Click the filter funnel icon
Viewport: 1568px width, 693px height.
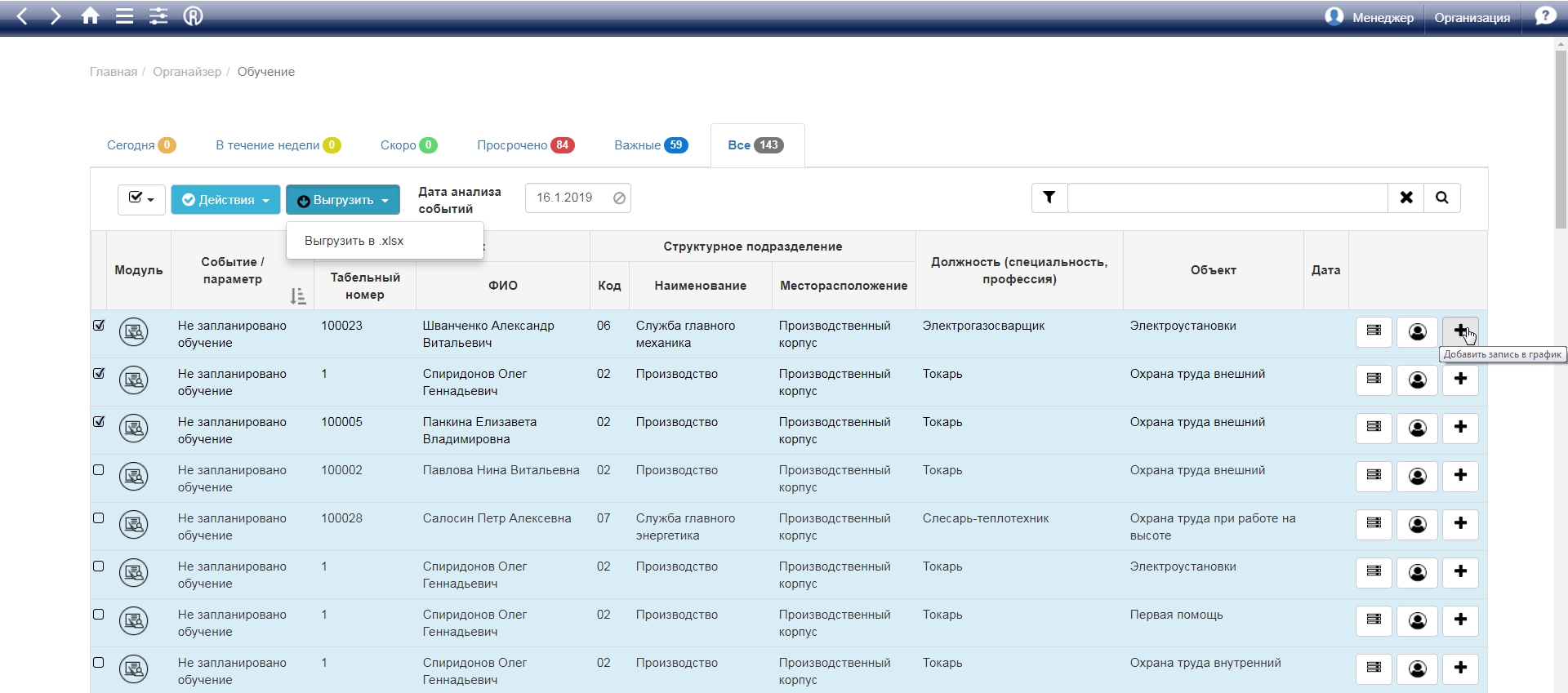point(1049,198)
